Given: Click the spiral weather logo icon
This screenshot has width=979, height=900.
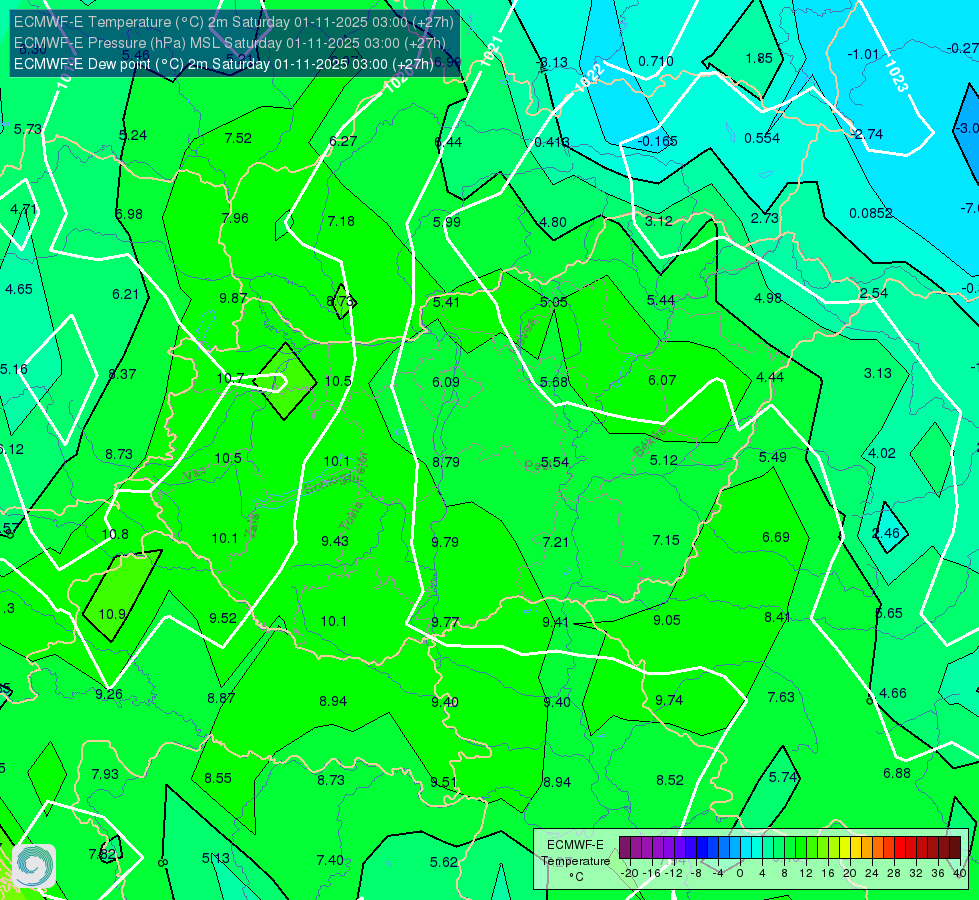Looking at the screenshot, I should tap(34, 866).
